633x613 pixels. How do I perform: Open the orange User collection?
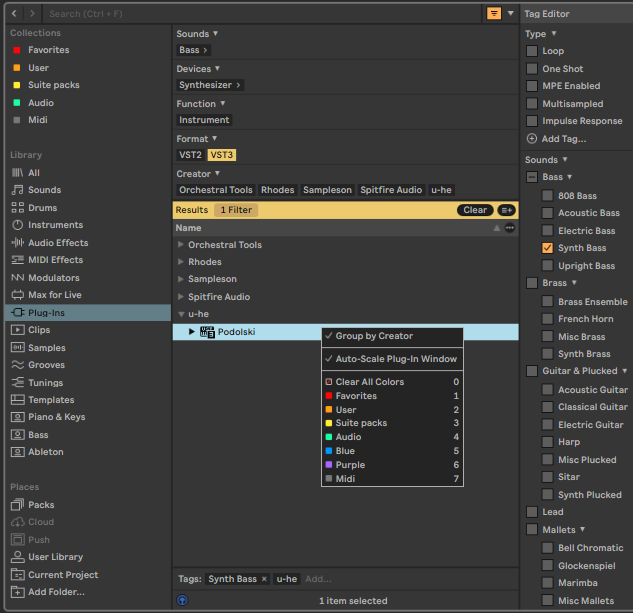coord(31,68)
